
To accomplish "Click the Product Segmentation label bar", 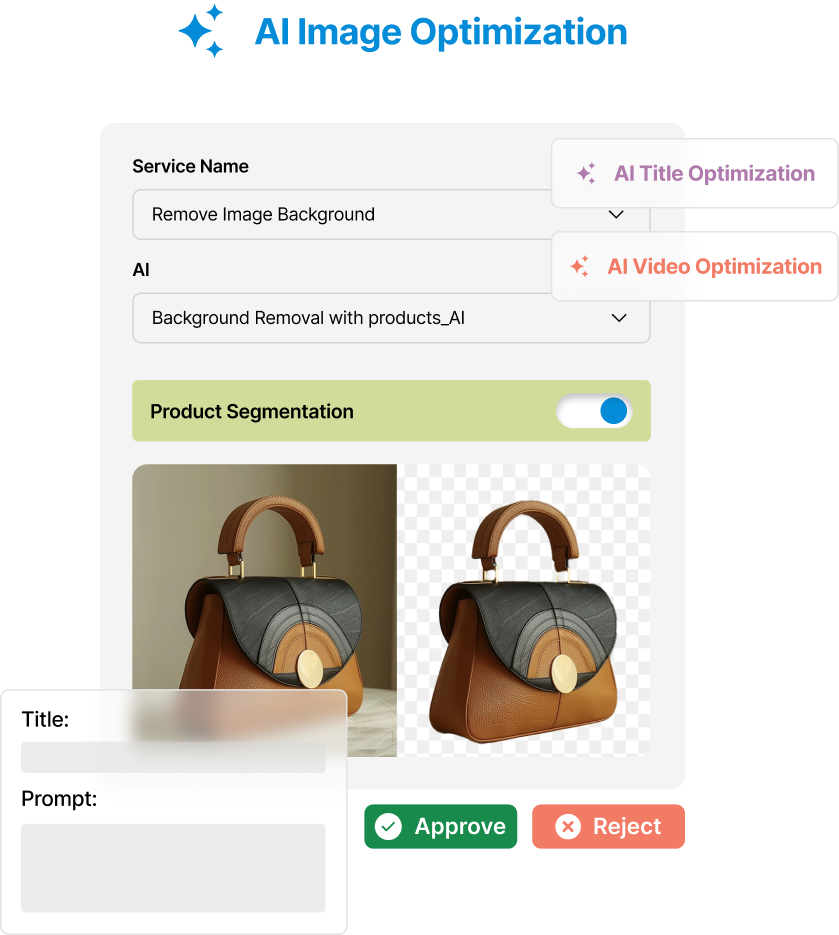I will pos(391,411).
